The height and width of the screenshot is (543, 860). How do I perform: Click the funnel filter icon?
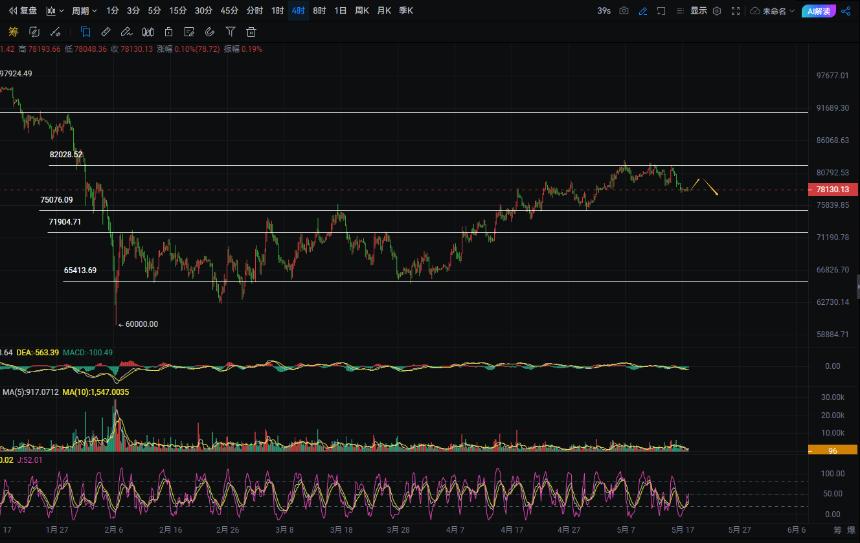(230, 32)
